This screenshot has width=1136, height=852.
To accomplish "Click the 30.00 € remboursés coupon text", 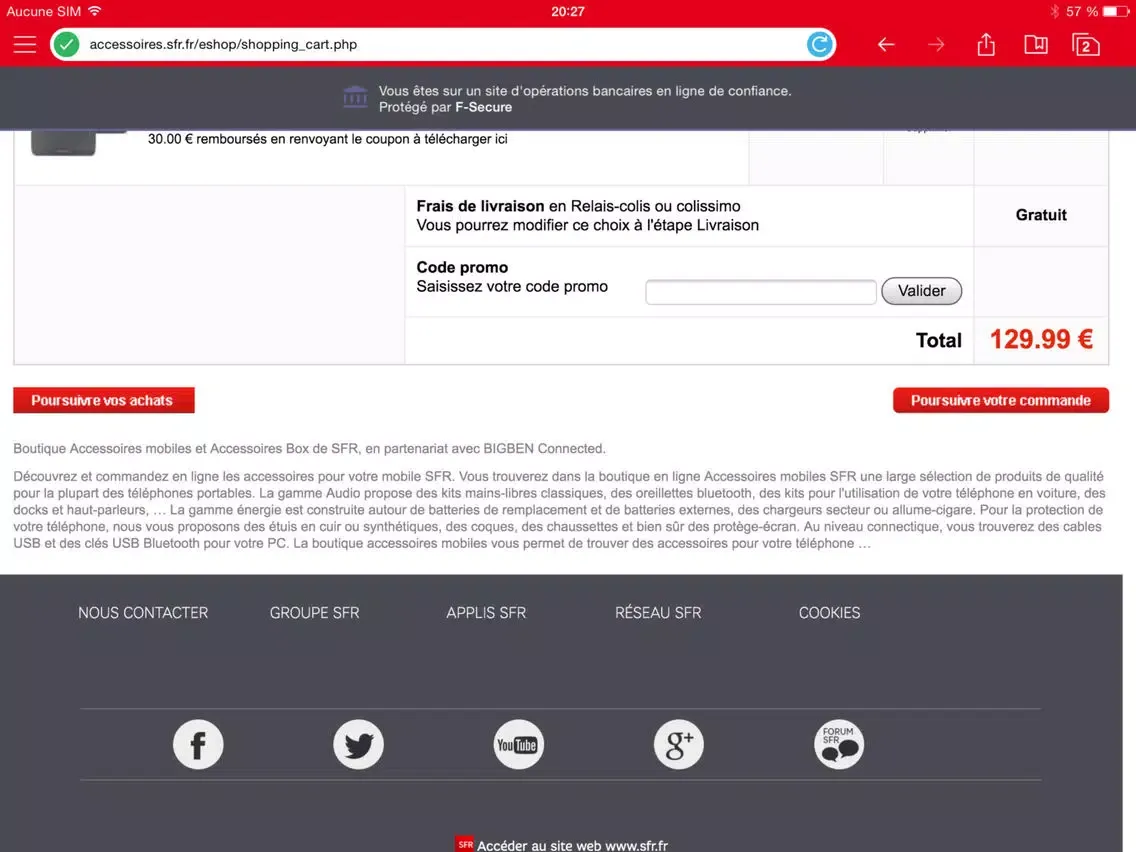I will [x=327, y=139].
